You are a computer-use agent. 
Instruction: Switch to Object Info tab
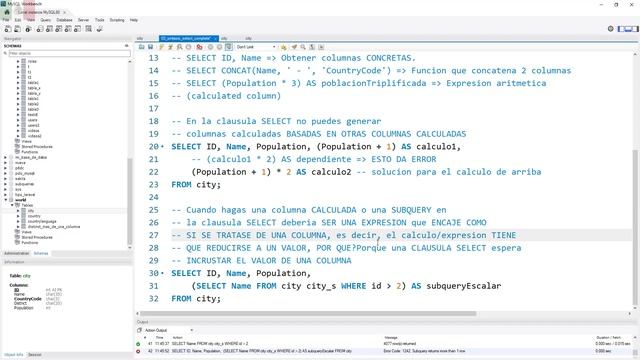tap(13, 355)
